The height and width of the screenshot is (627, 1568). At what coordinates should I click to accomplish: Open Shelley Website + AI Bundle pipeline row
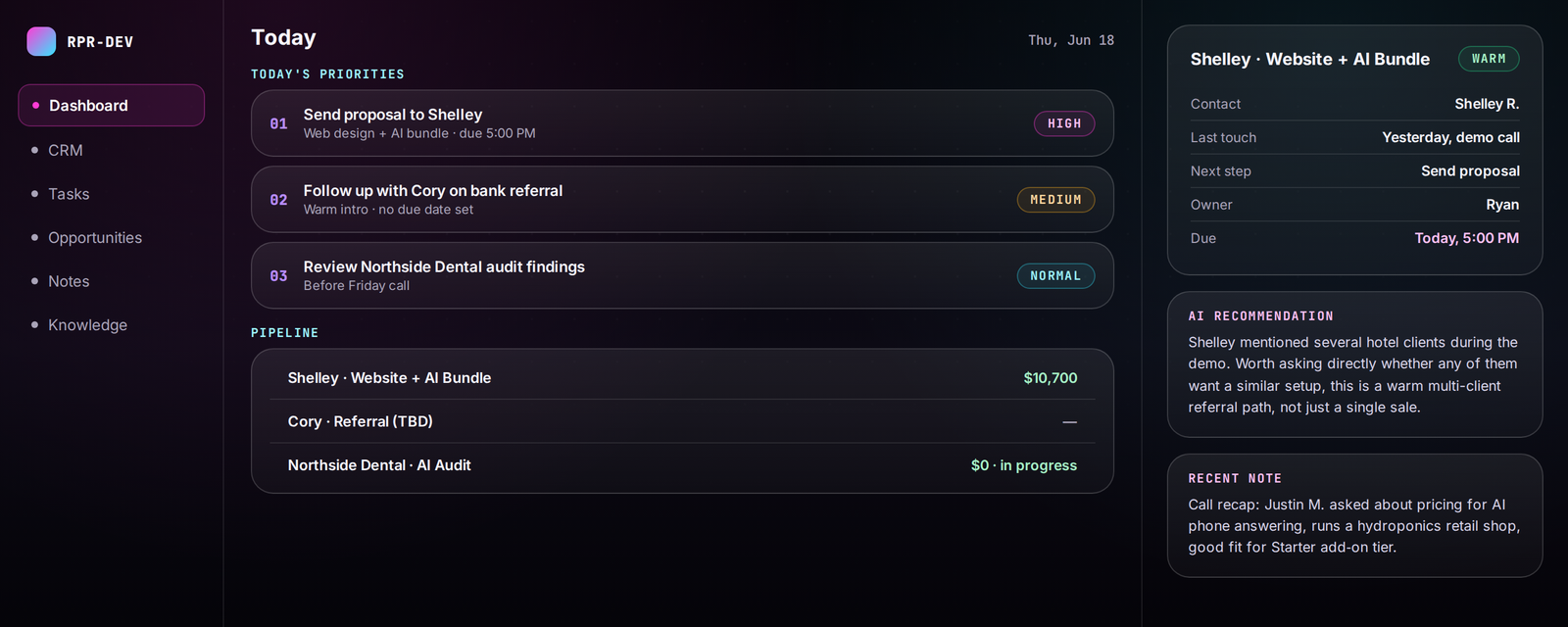(x=682, y=377)
